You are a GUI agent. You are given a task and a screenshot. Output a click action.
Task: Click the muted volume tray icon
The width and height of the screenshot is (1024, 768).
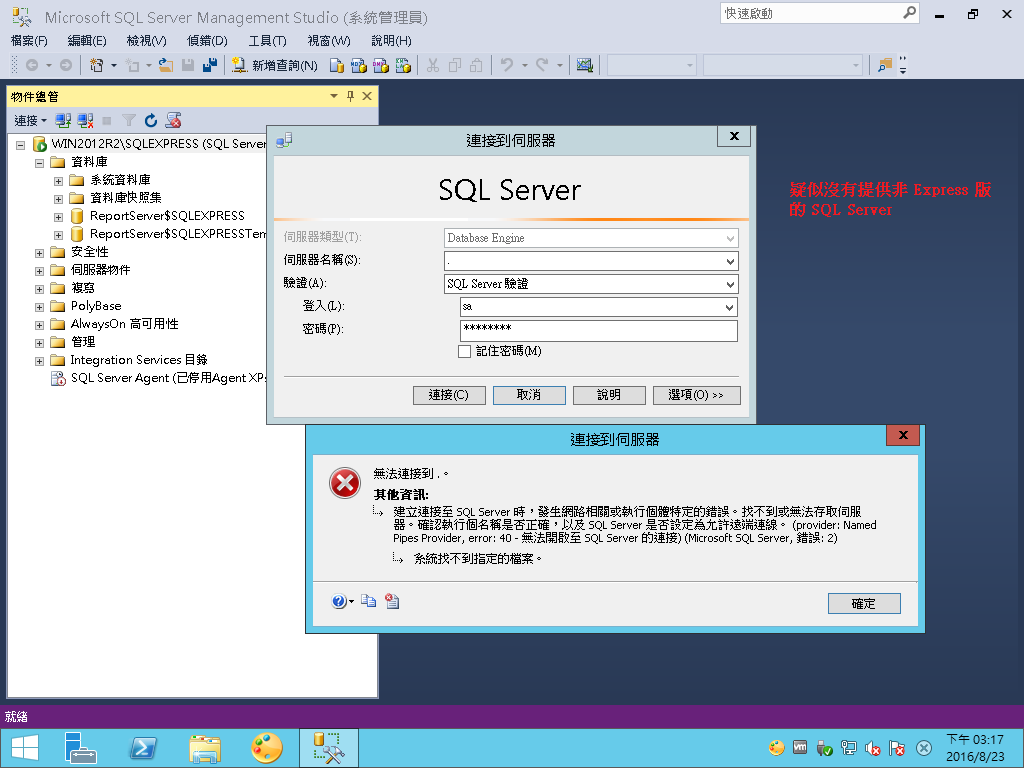(872, 748)
